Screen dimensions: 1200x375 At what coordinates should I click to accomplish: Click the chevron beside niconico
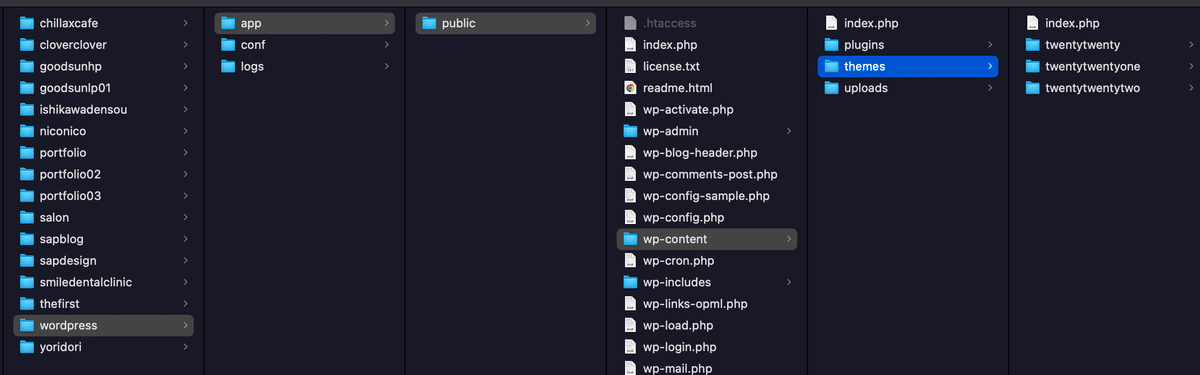click(186, 131)
